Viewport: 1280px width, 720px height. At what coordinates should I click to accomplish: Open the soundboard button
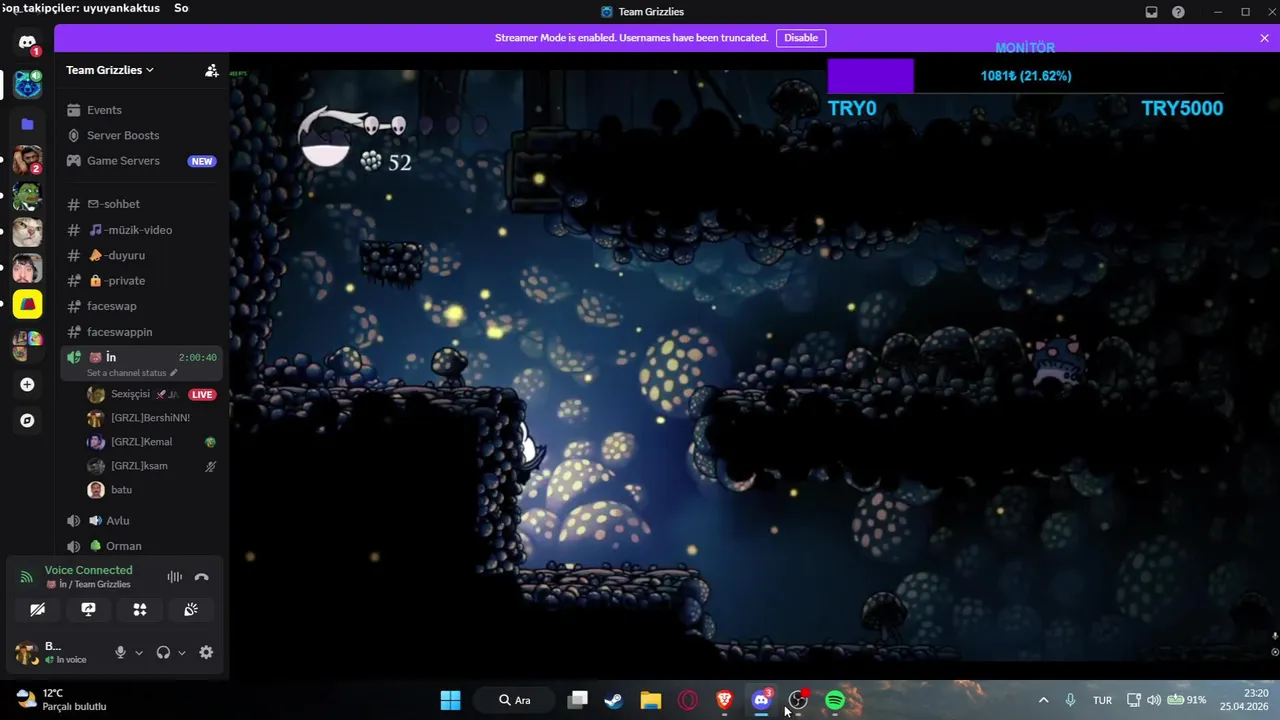pos(191,610)
